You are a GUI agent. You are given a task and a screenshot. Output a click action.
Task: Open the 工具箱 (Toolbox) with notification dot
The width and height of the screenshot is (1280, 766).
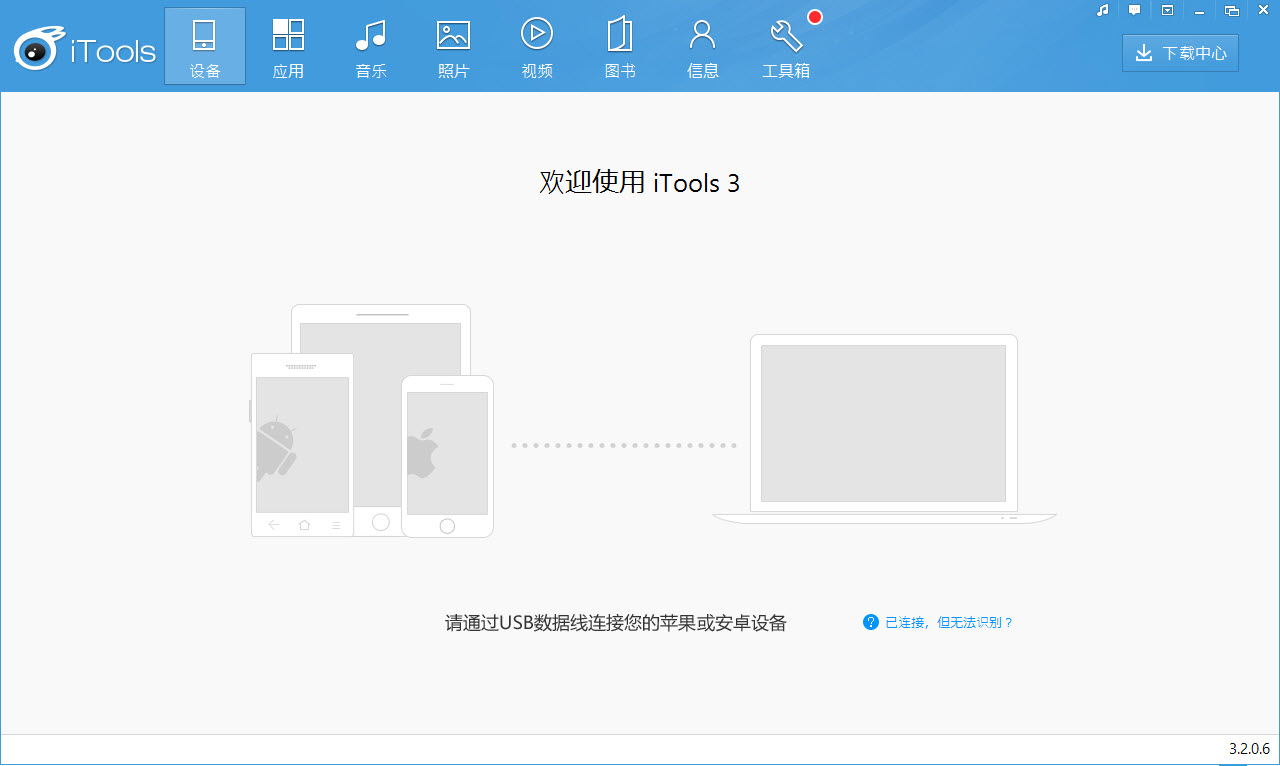pyautogui.click(x=786, y=45)
